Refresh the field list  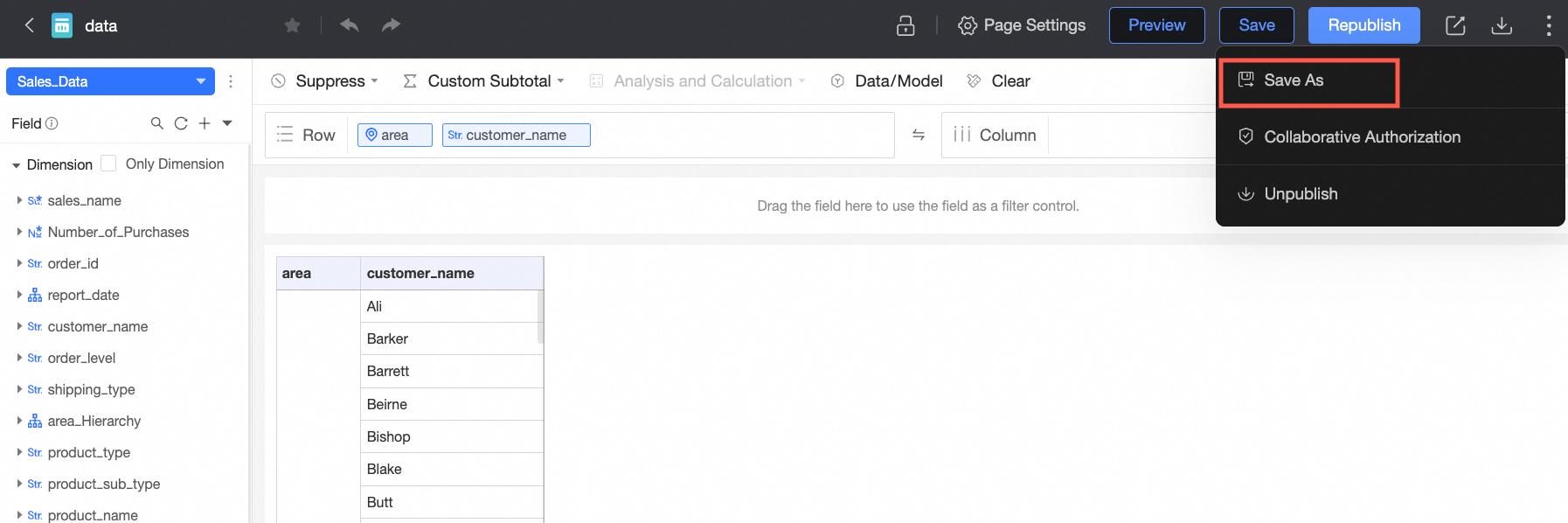(181, 123)
